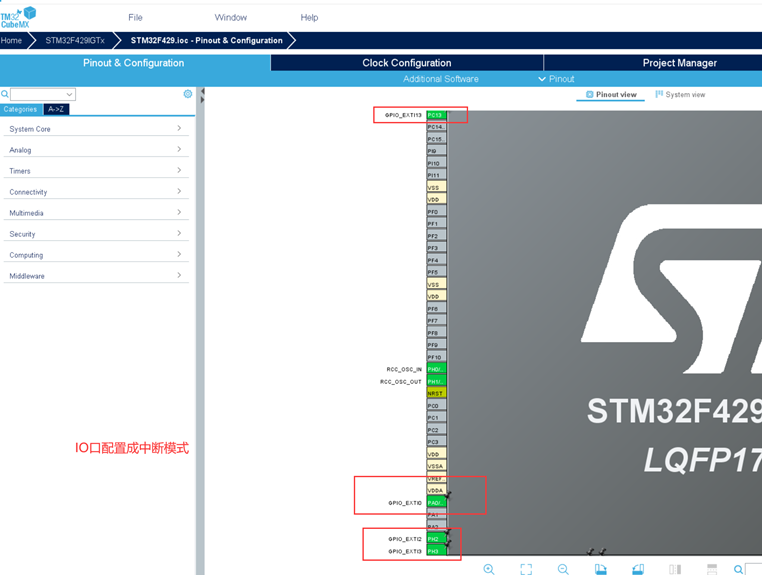Select the PF5 pin
This screenshot has width=762, height=575.
coord(436,272)
